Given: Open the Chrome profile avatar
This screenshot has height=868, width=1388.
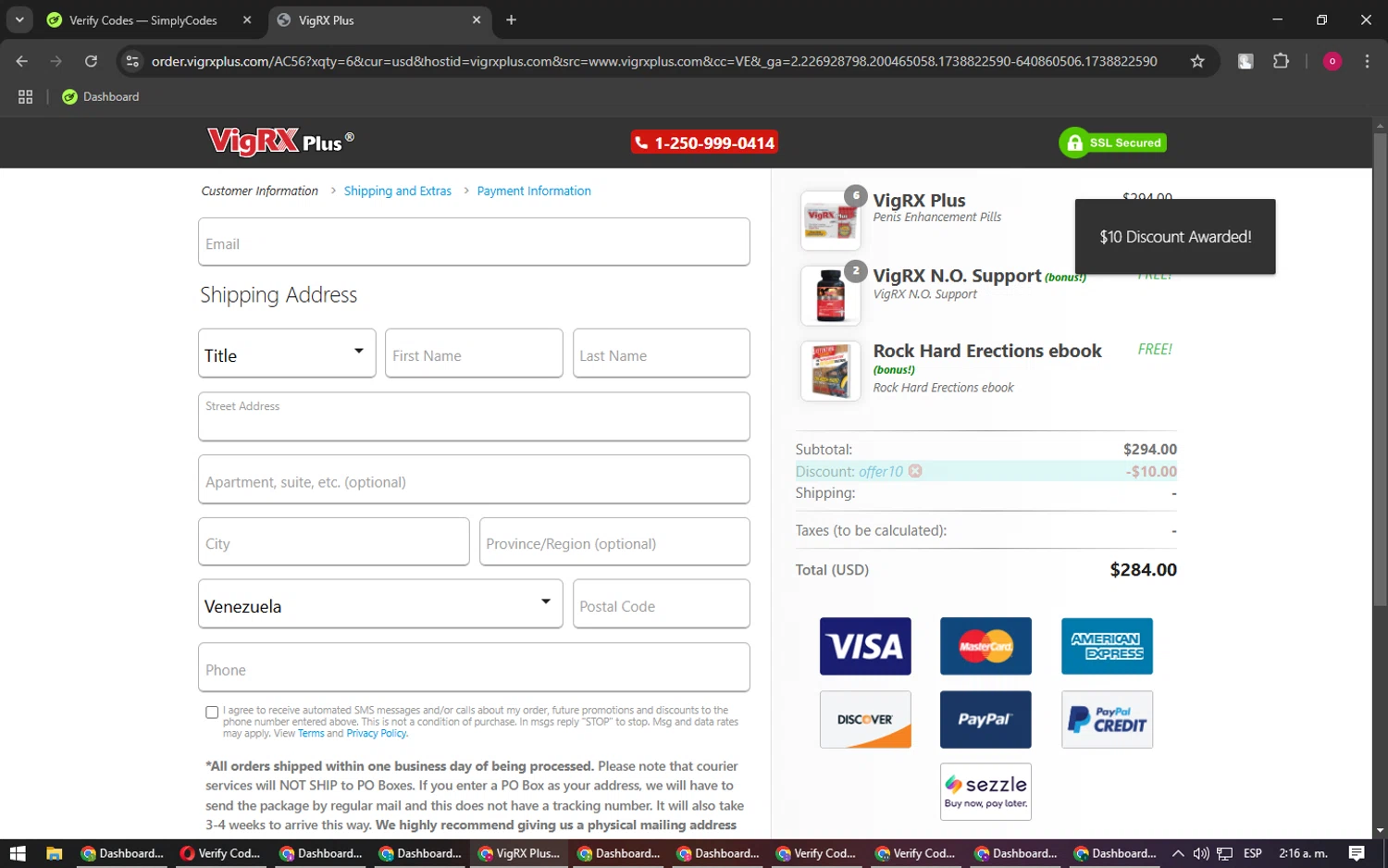Looking at the screenshot, I should tap(1332, 61).
